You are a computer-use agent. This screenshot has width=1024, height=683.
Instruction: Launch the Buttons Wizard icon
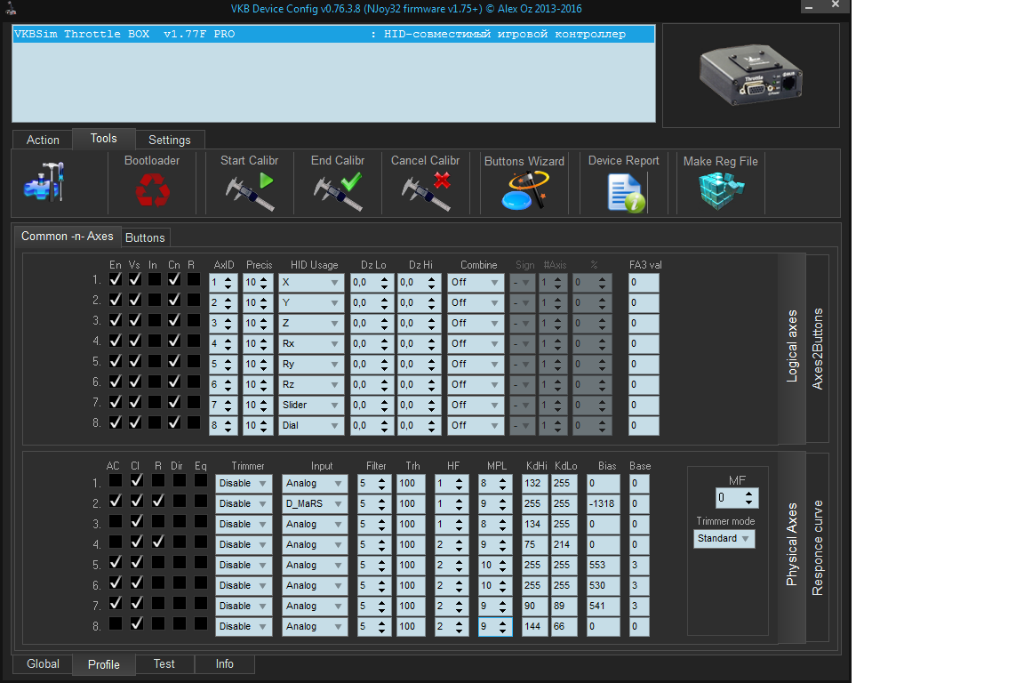click(524, 190)
